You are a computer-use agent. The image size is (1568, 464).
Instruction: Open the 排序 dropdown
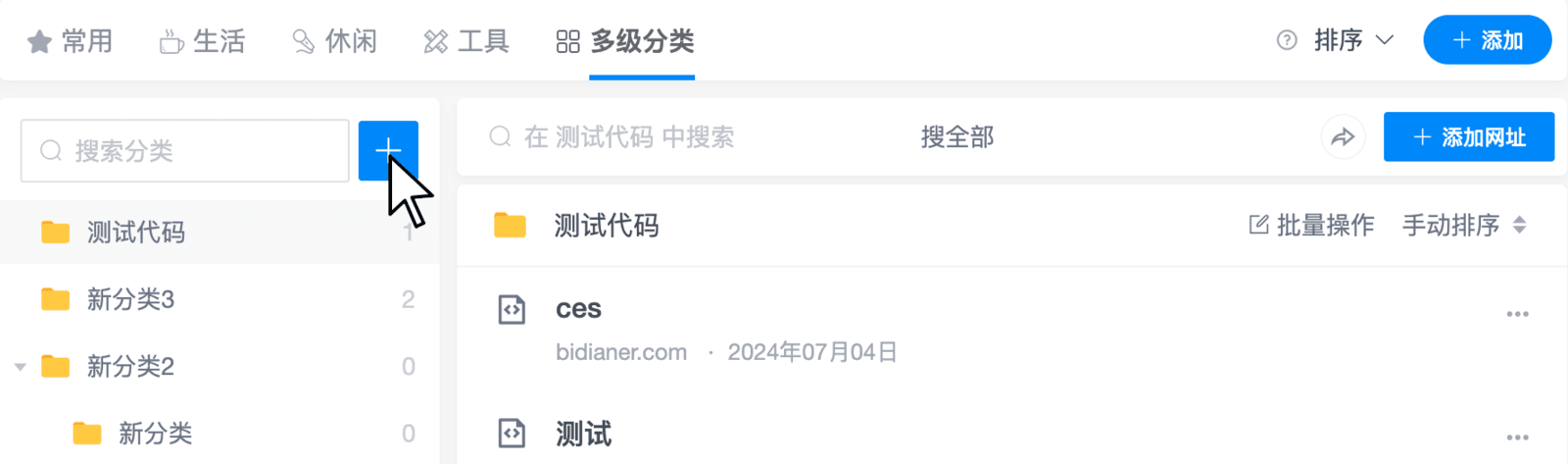1353,40
